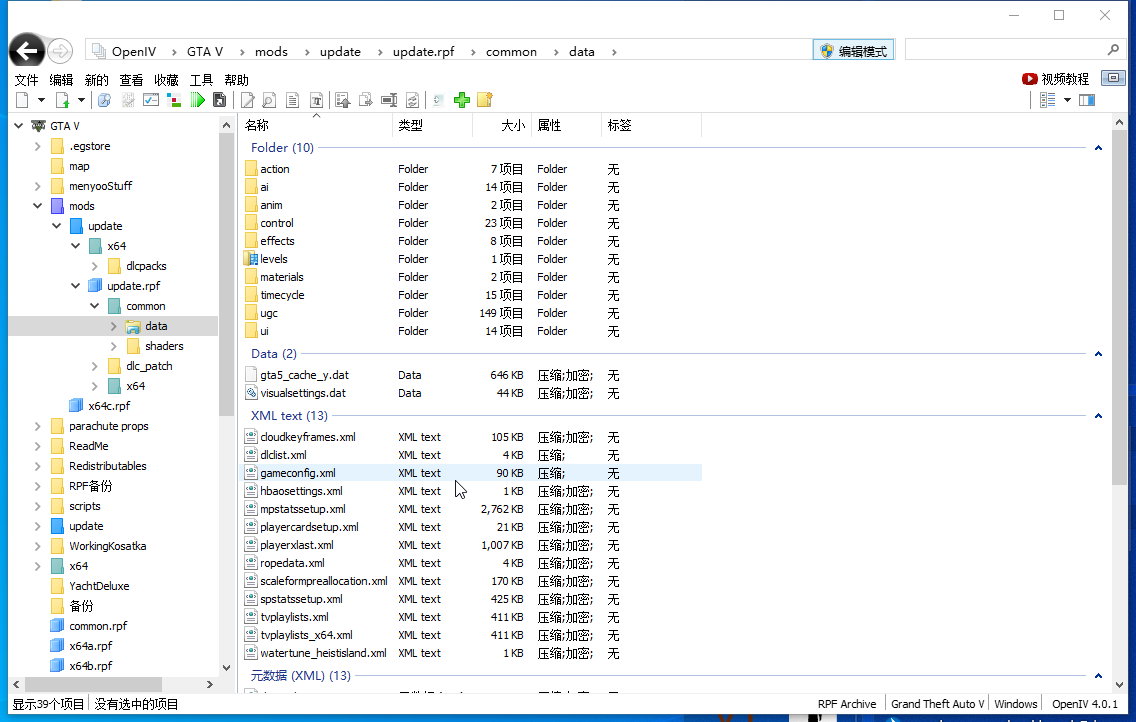Select dlclist.xml file
This screenshot has width=1136, height=722.
point(283,455)
